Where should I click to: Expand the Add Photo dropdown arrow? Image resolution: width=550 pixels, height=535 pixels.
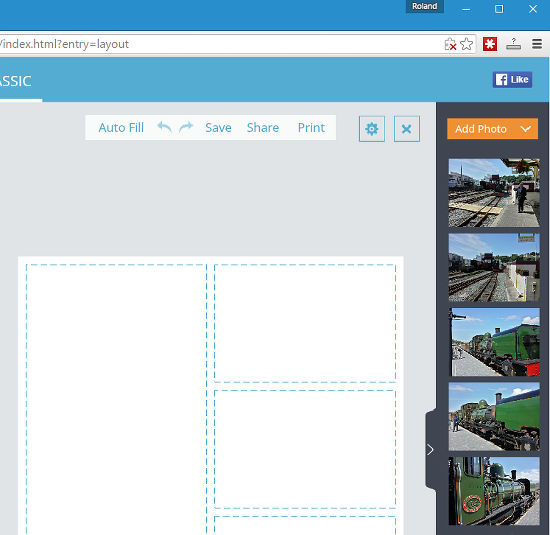526,129
